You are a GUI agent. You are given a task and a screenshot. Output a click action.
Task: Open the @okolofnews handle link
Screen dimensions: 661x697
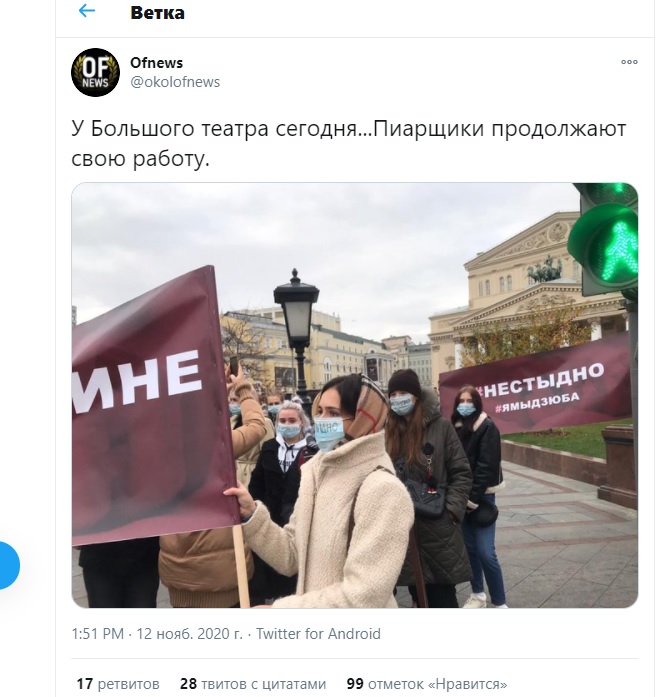(x=175, y=82)
